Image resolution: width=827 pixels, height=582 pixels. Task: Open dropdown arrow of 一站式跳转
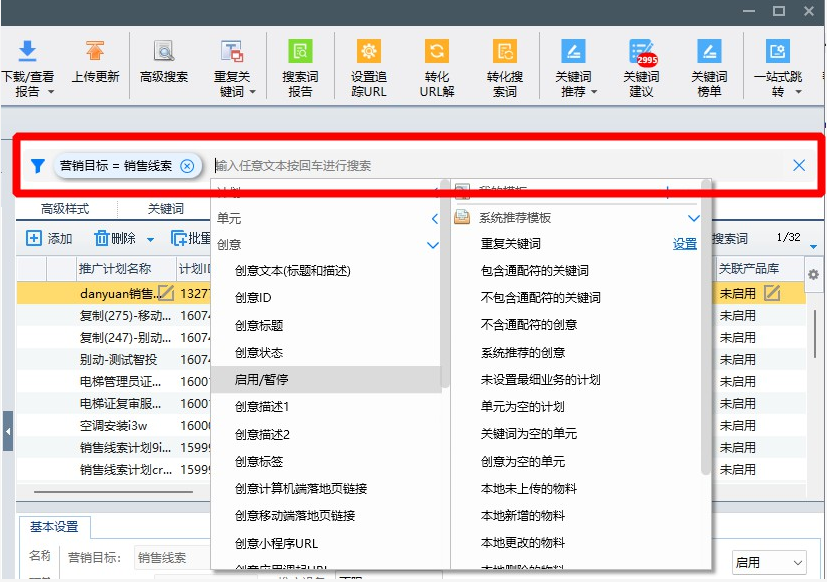(x=799, y=92)
